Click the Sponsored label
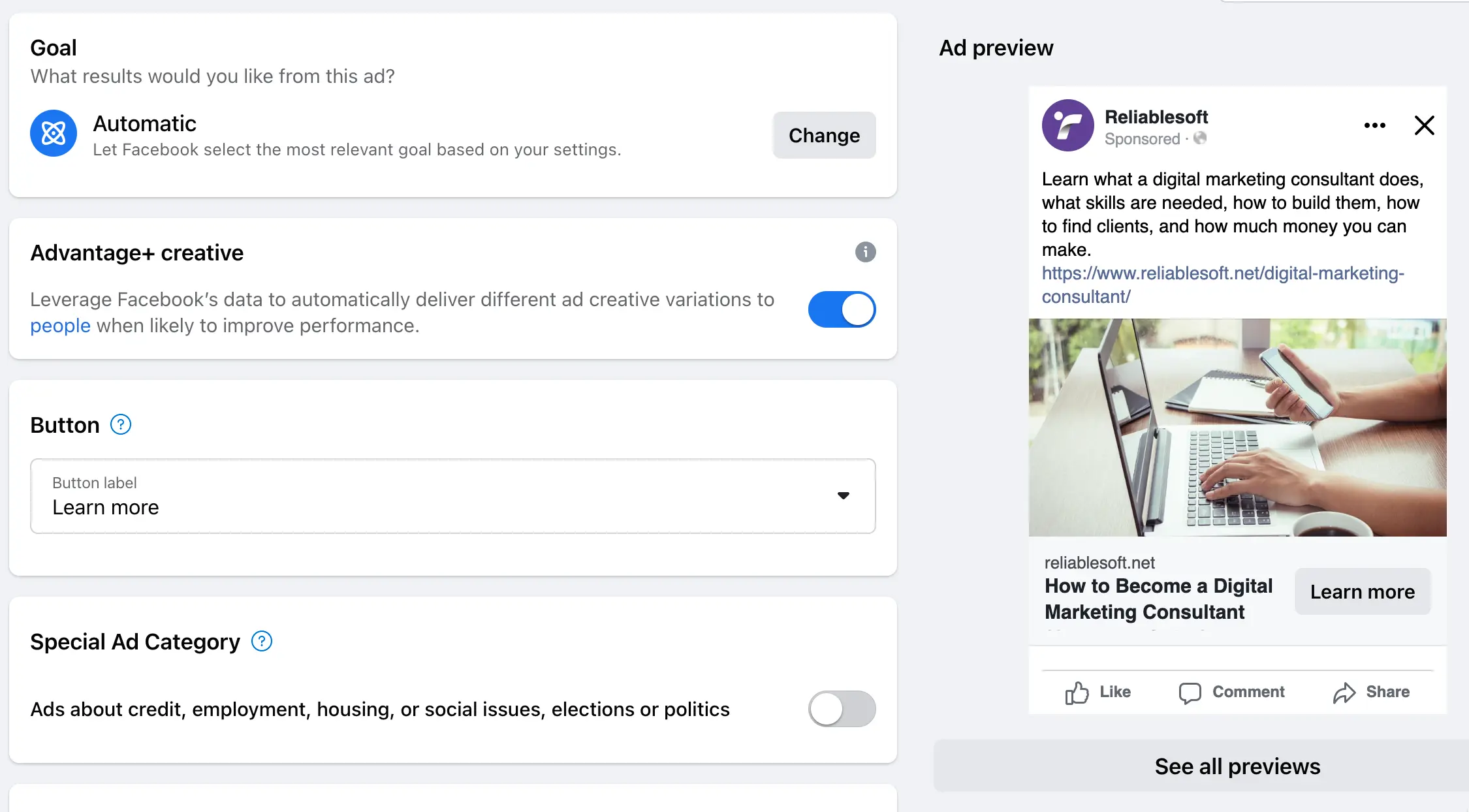Image resolution: width=1469 pixels, height=812 pixels. 1142,139
